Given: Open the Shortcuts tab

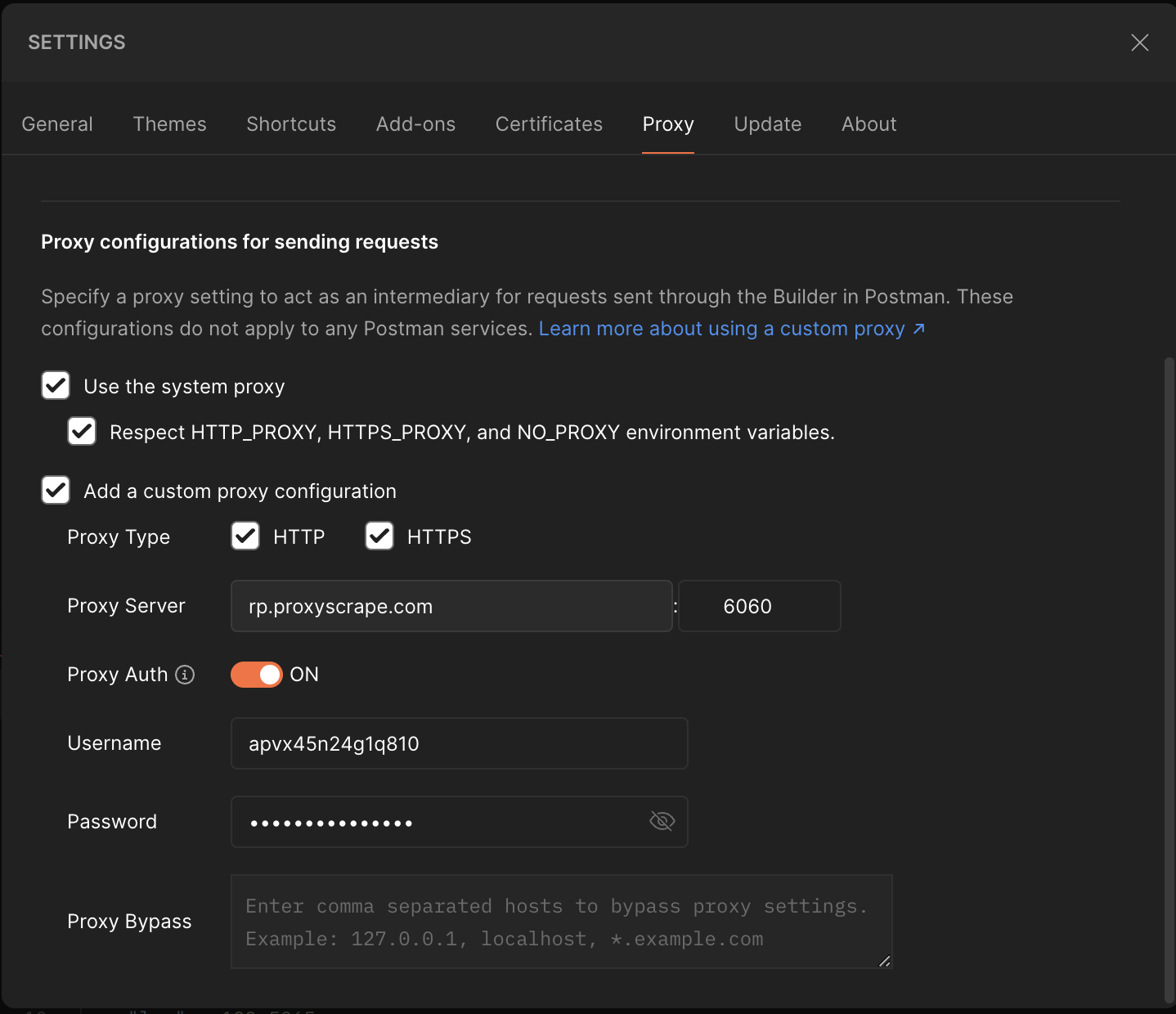Looking at the screenshot, I should (x=290, y=123).
